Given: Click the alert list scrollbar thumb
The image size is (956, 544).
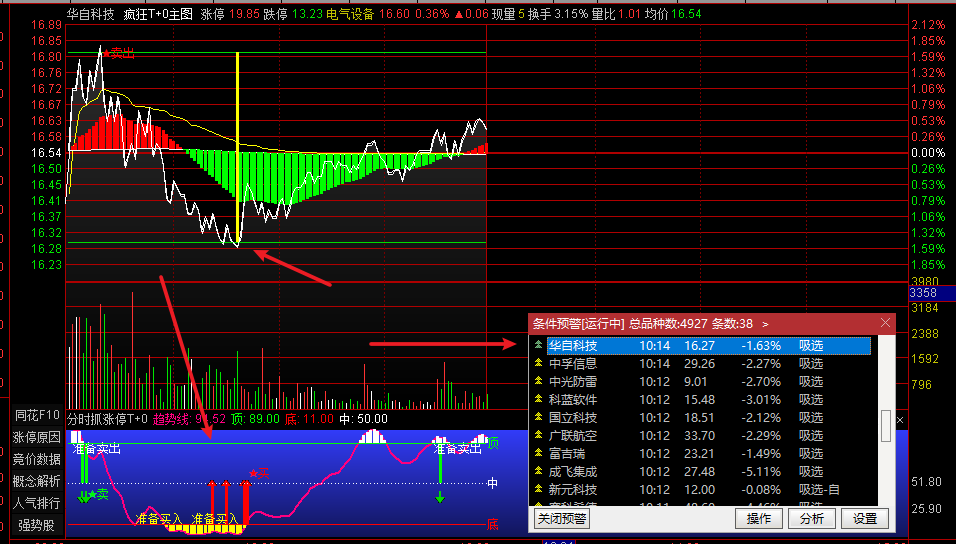Looking at the screenshot, I should click(886, 426).
